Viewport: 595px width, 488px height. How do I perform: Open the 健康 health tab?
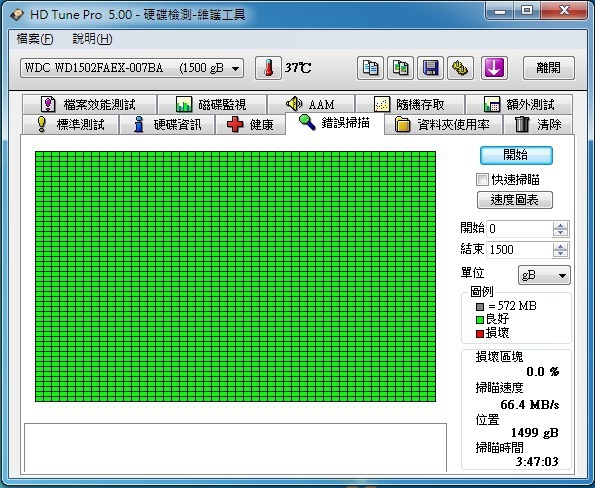click(250, 124)
